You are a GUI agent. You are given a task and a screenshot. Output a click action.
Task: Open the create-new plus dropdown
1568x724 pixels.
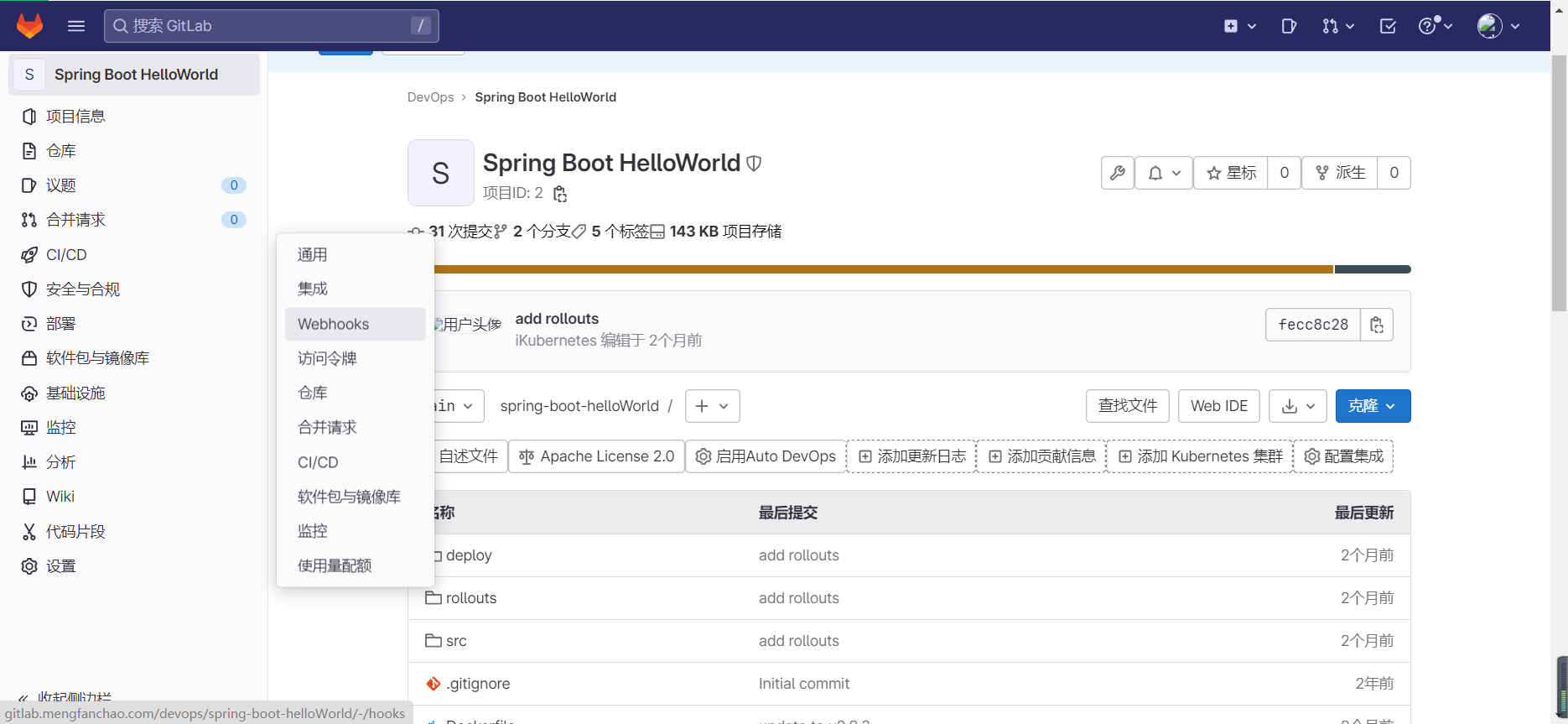(x=1239, y=26)
